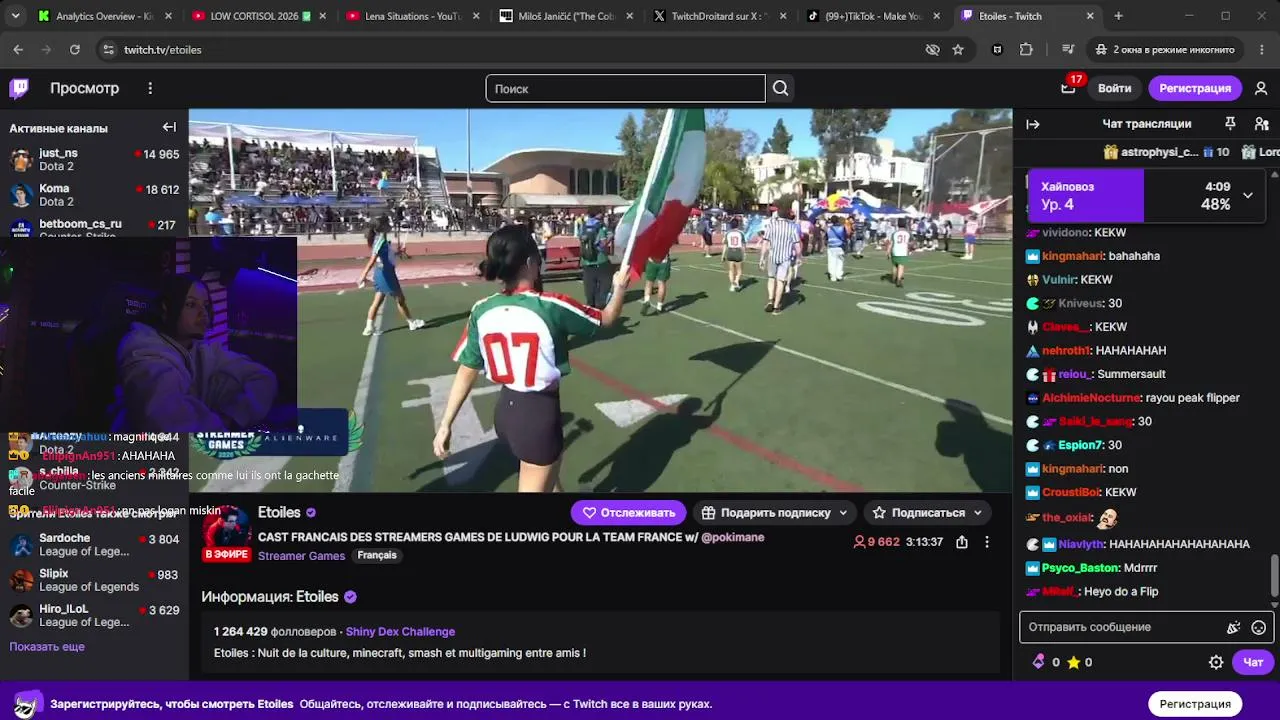
Task: Collapse the chat panel
Action: [x=1033, y=124]
